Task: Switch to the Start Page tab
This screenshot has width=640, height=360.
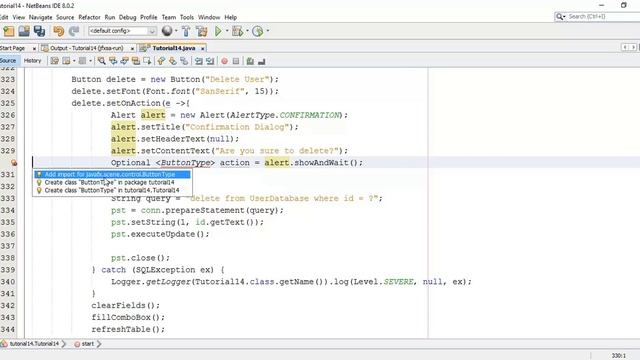Action: [x=13, y=48]
